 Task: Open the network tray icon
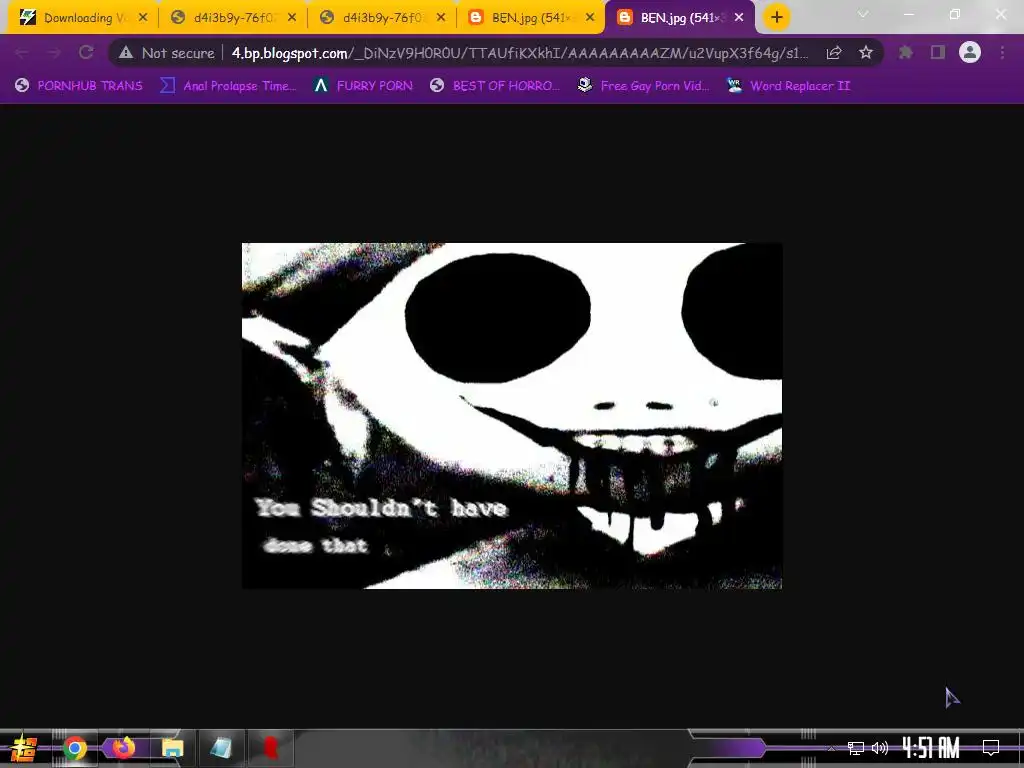(856, 748)
